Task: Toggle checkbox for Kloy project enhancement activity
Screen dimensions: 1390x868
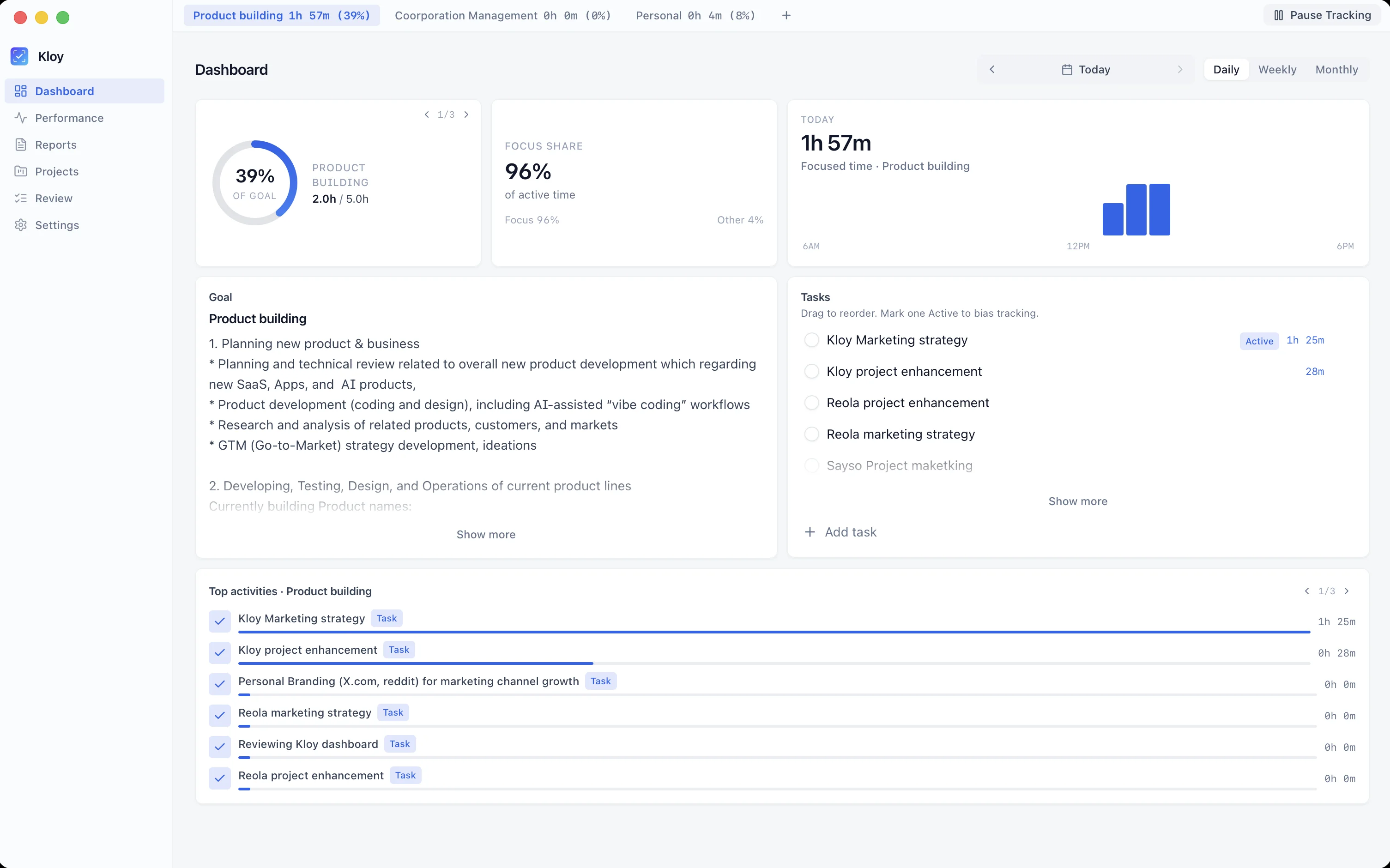Action: tap(220, 653)
